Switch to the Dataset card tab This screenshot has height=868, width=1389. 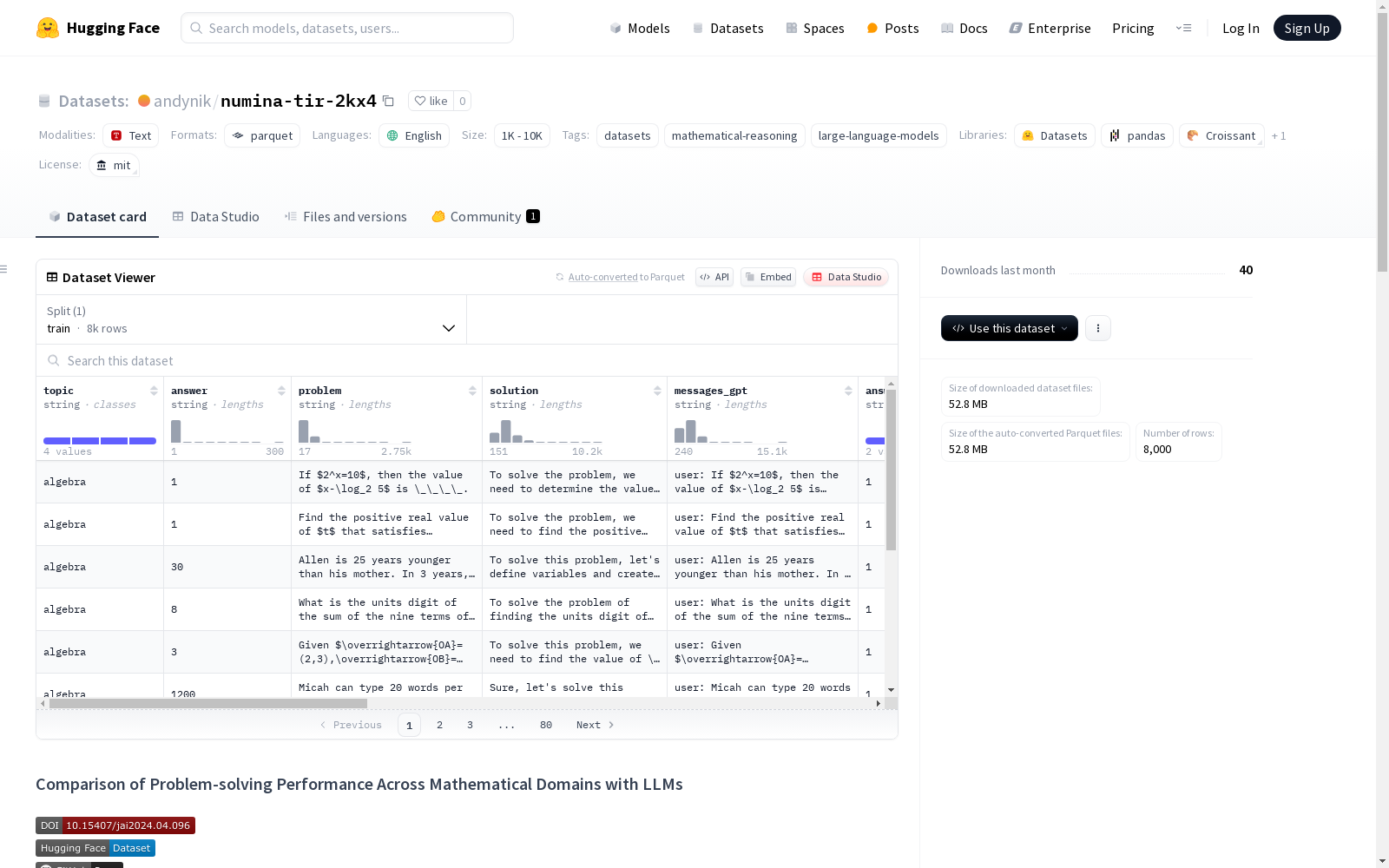pyautogui.click(x=97, y=217)
